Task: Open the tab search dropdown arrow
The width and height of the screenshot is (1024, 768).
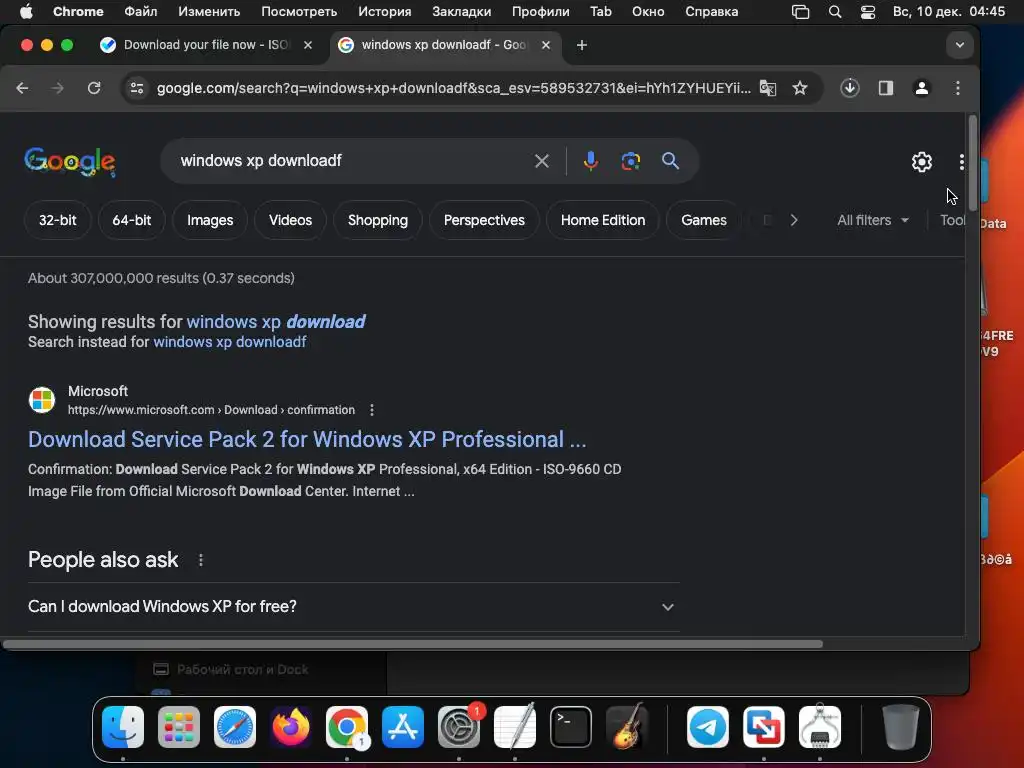Action: (959, 45)
